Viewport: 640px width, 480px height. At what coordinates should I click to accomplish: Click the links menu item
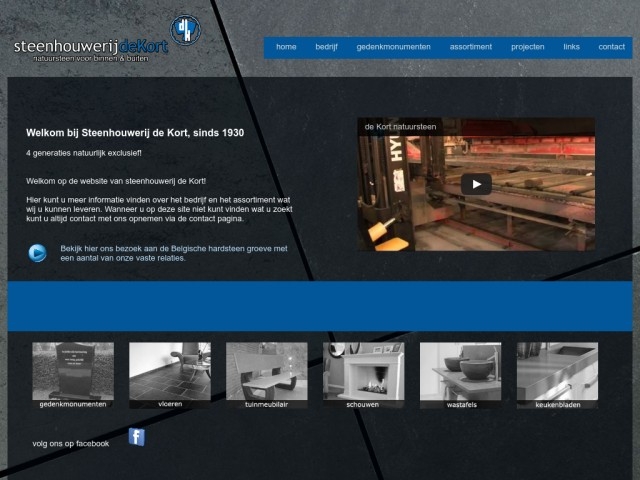(571, 47)
